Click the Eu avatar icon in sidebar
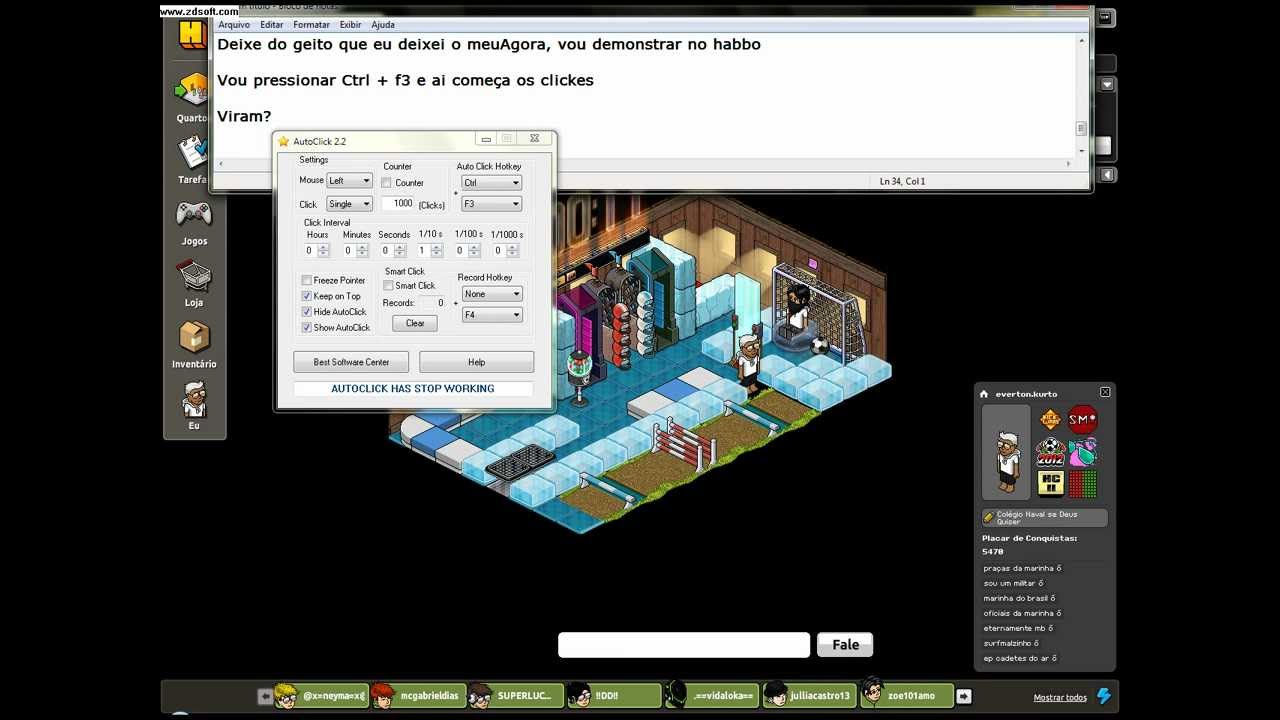The image size is (1280, 720). click(193, 399)
